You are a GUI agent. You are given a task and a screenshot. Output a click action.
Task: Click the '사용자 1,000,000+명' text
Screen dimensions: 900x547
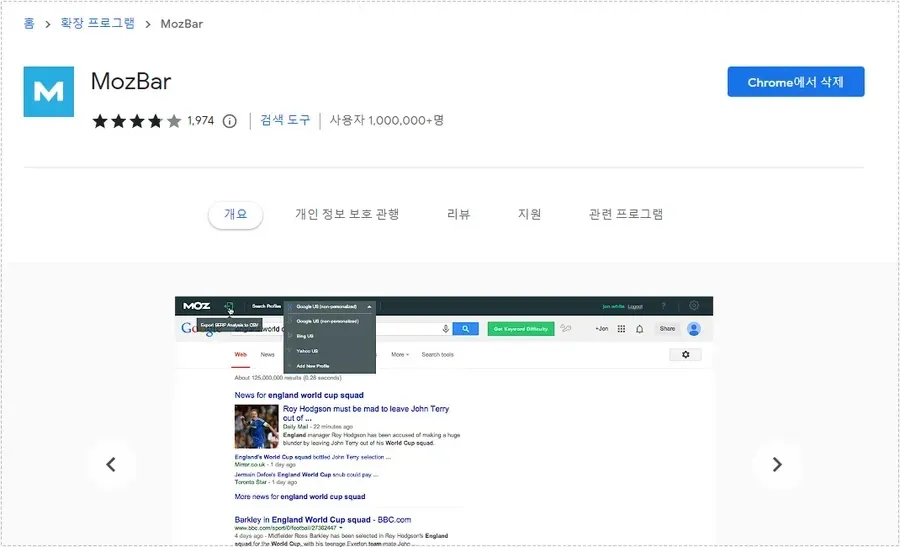coord(387,121)
